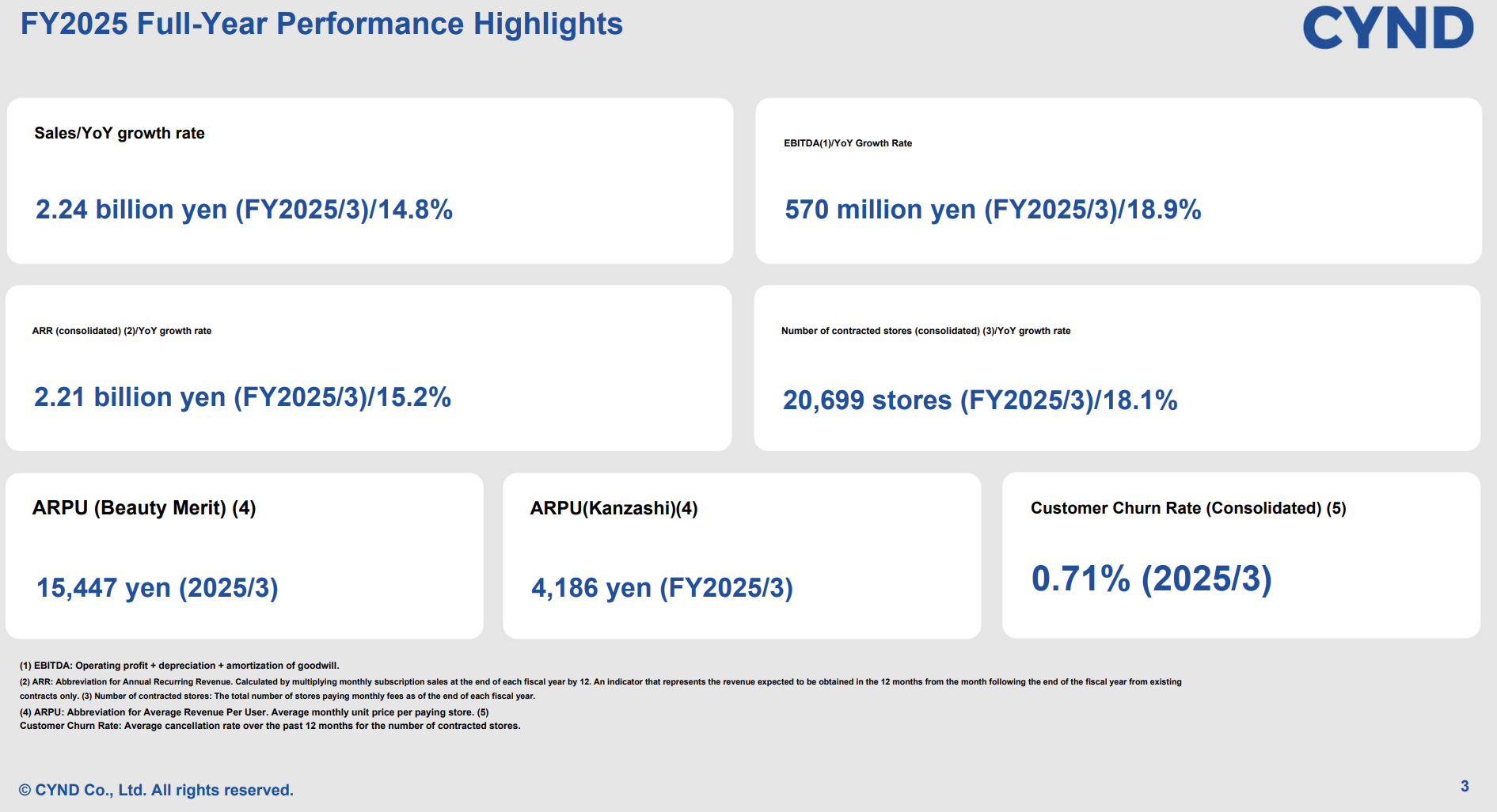Click the '© CYND Co., Ltd. All rights reserved.' footer
Screen dimensions: 1497x812
tap(156, 790)
